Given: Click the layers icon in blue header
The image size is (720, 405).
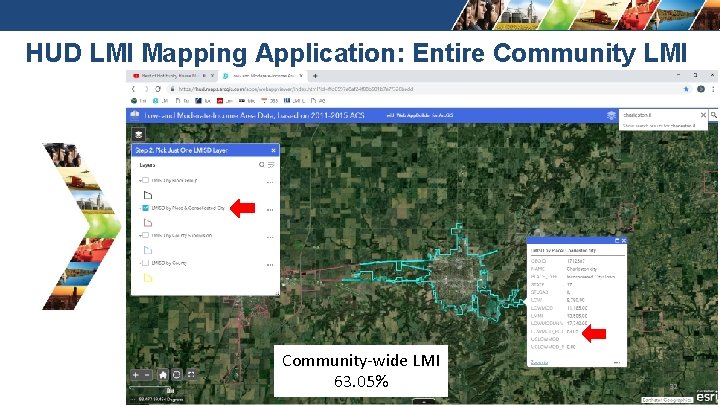Looking at the screenshot, I should [x=611, y=115].
